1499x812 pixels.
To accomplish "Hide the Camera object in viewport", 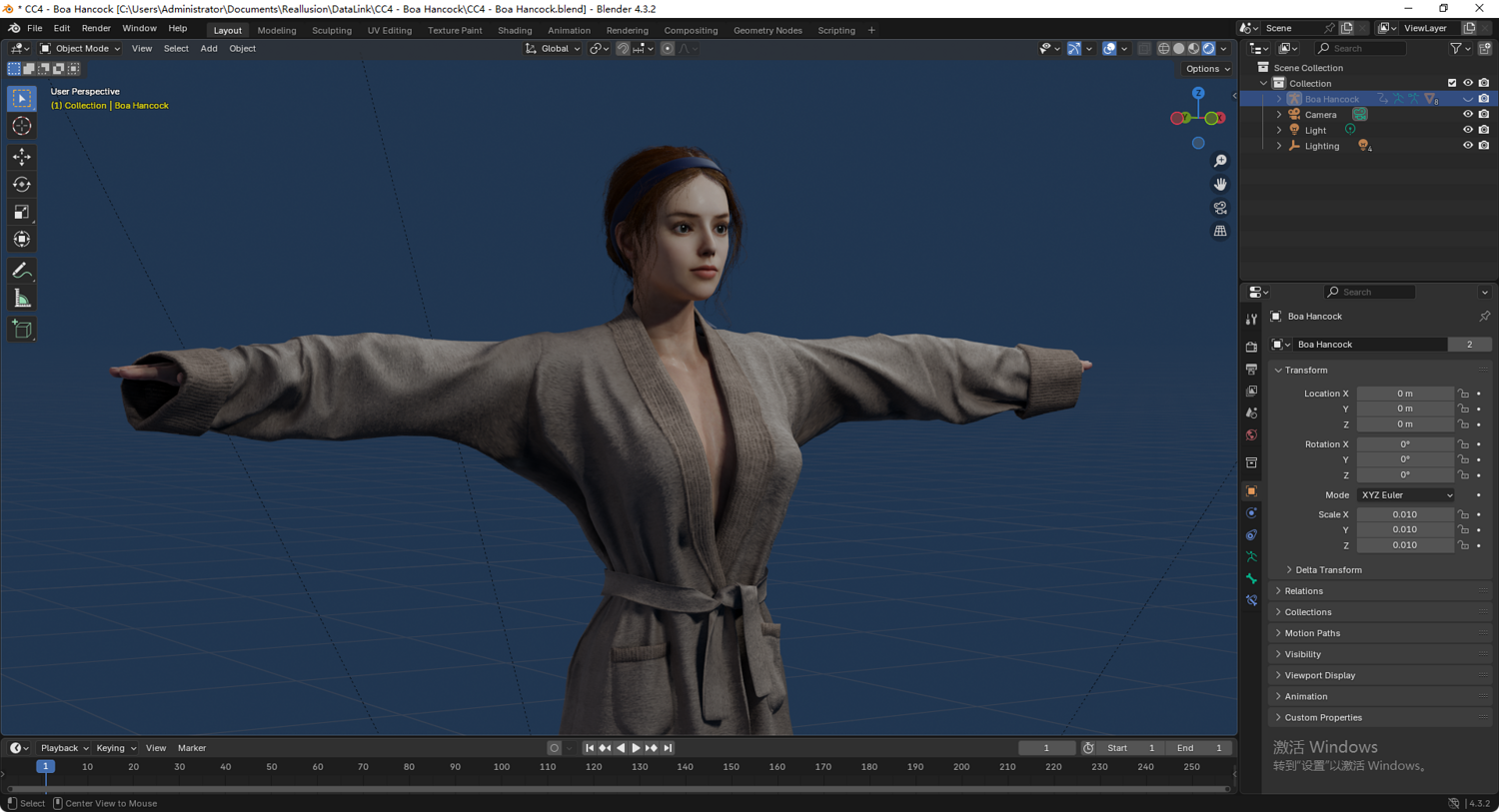I will pyautogui.click(x=1468, y=114).
